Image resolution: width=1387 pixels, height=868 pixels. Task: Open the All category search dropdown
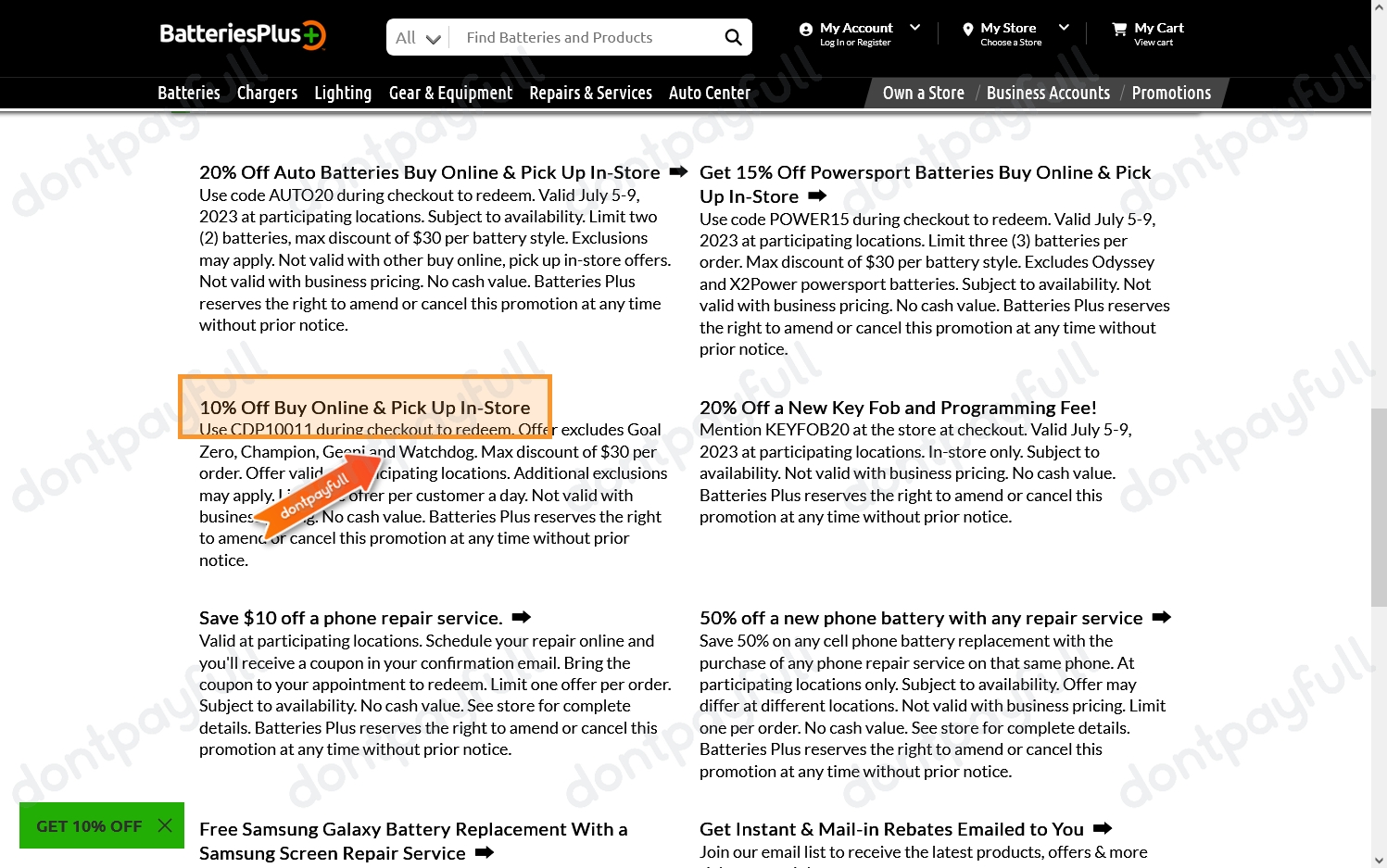(x=418, y=38)
